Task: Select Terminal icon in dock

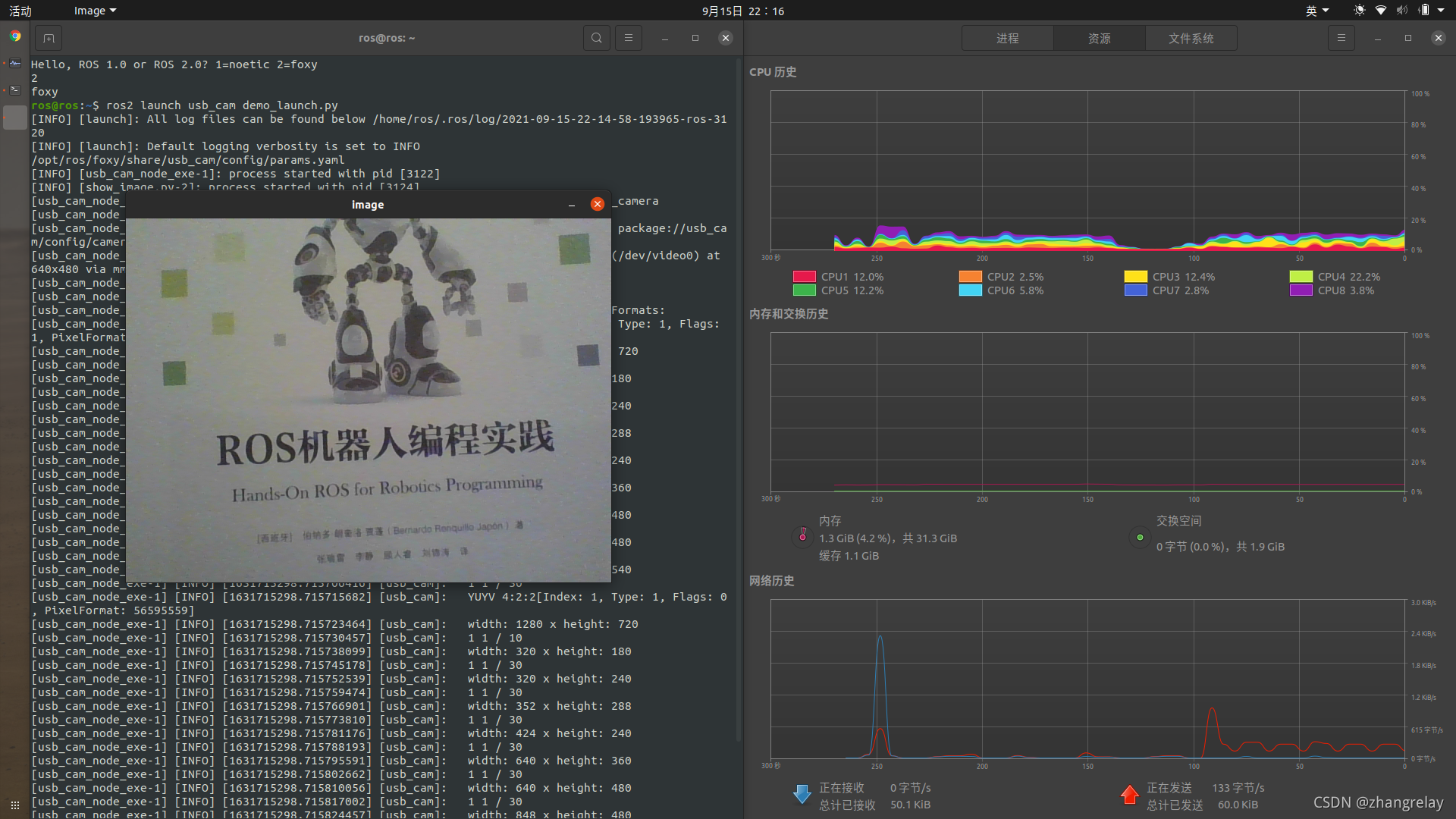Action: click(15, 90)
